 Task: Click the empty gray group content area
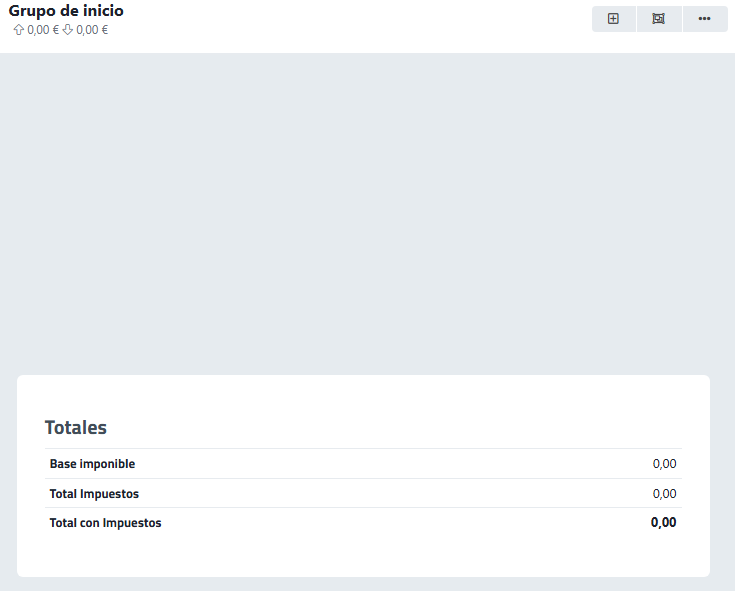(367, 210)
